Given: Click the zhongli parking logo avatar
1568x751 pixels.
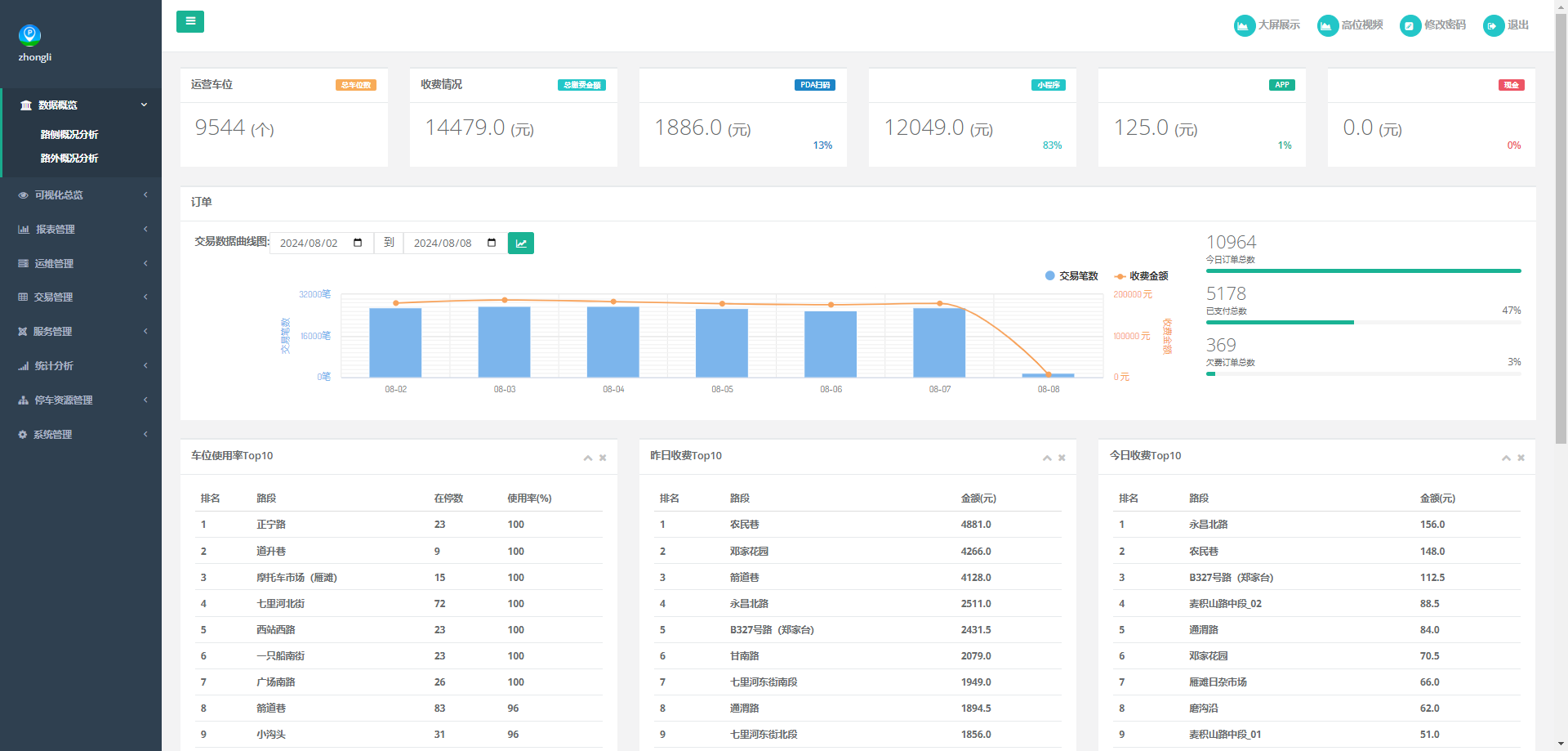Looking at the screenshot, I should point(29,34).
